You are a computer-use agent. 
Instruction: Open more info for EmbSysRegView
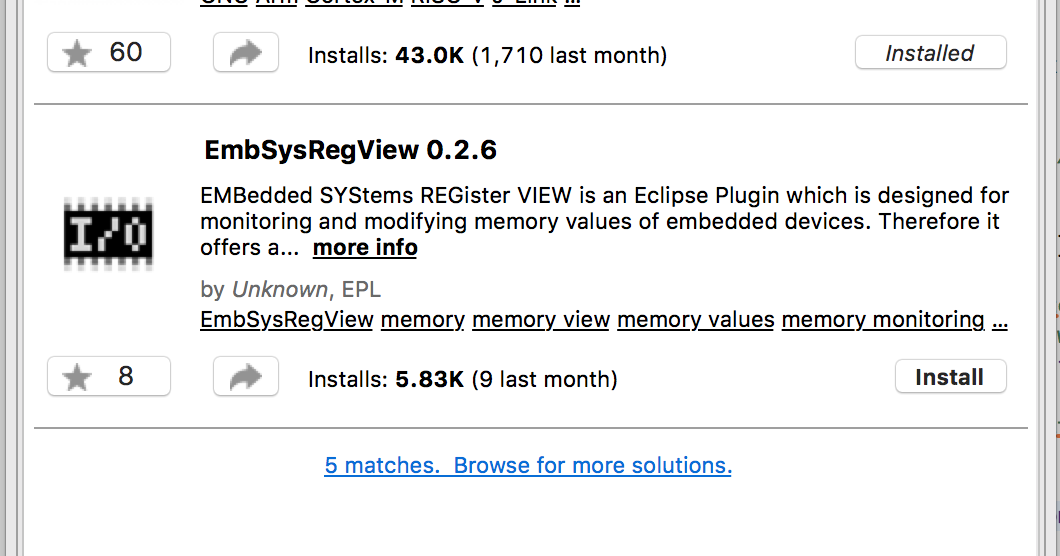point(365,248)
